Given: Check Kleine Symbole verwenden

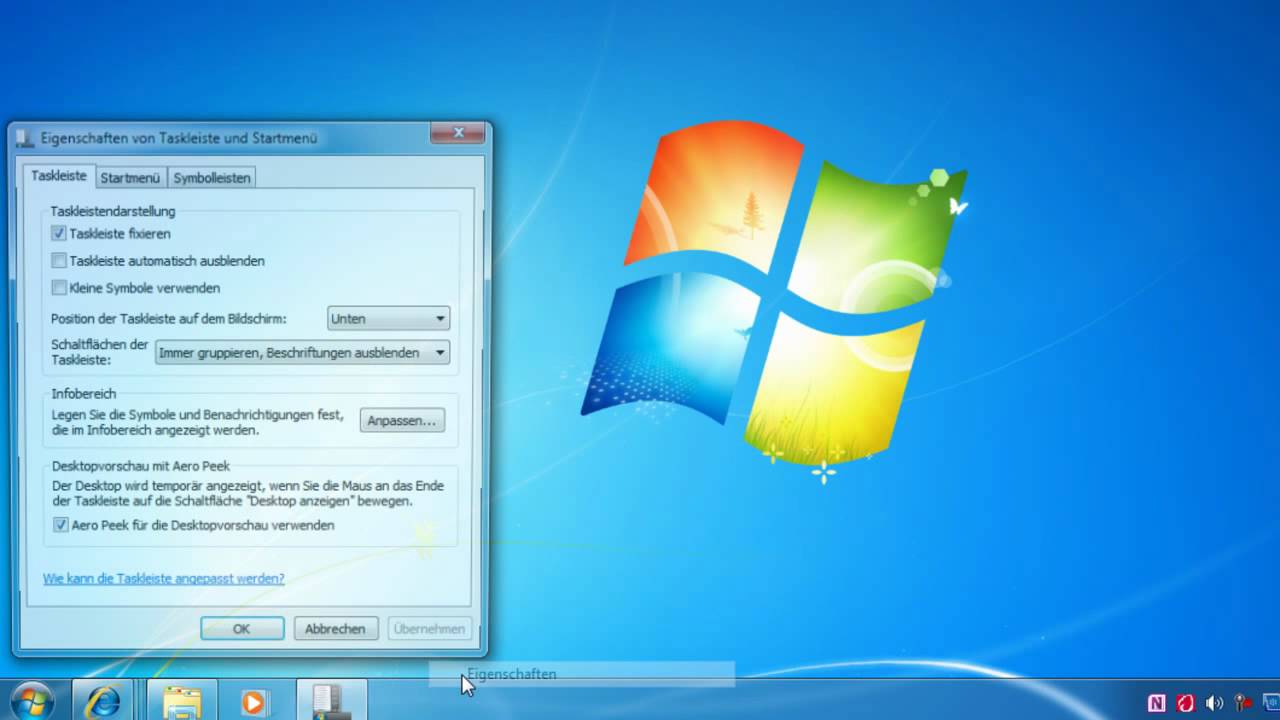Looking at the screenshot, I should pyautogui.click(x=59, y=288).
